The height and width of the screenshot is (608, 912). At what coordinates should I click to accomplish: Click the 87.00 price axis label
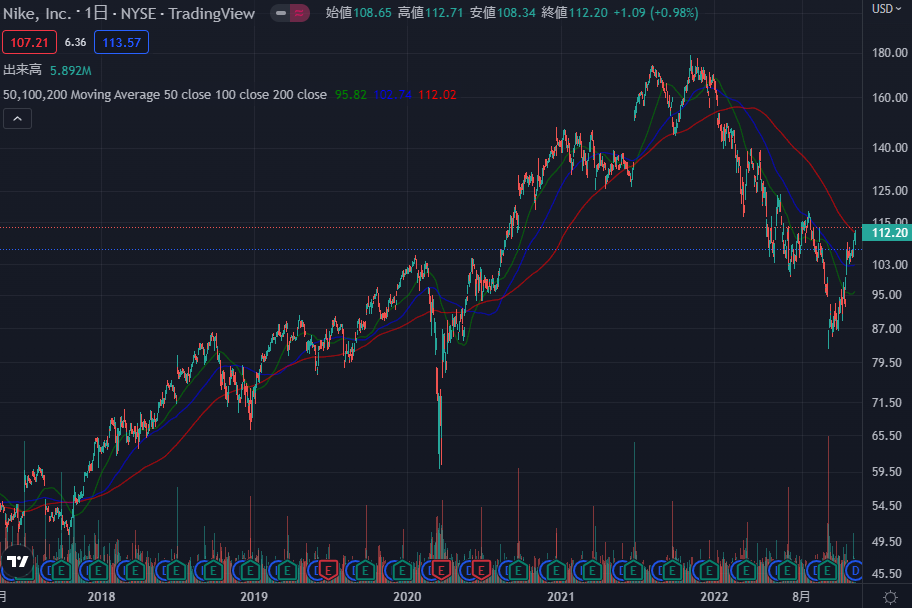(887, 329)
